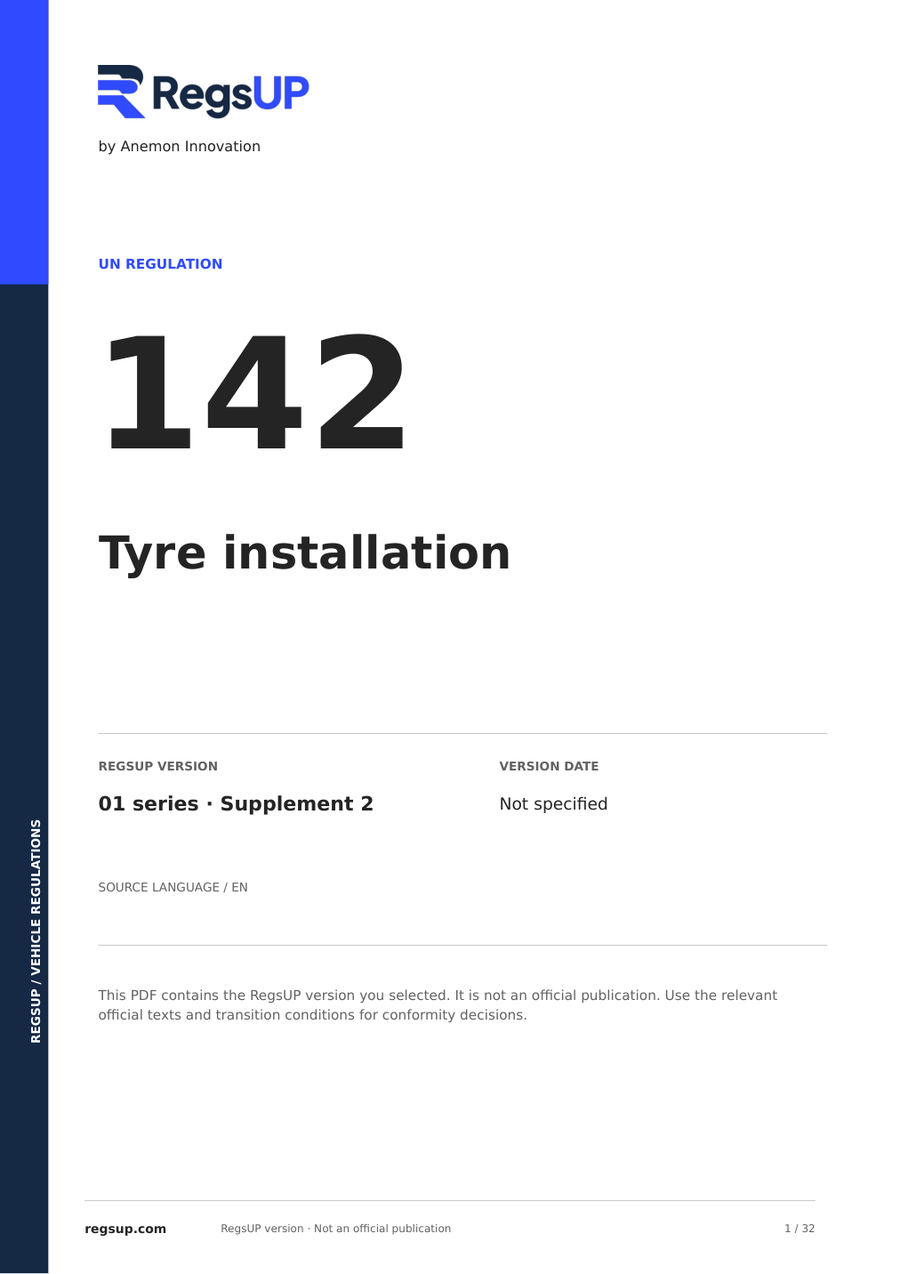Click 'SOURCE LANGUAGE / EN' text
Image resolution: width=900 pixels, height=1274 pixels.
click(173, 887)
